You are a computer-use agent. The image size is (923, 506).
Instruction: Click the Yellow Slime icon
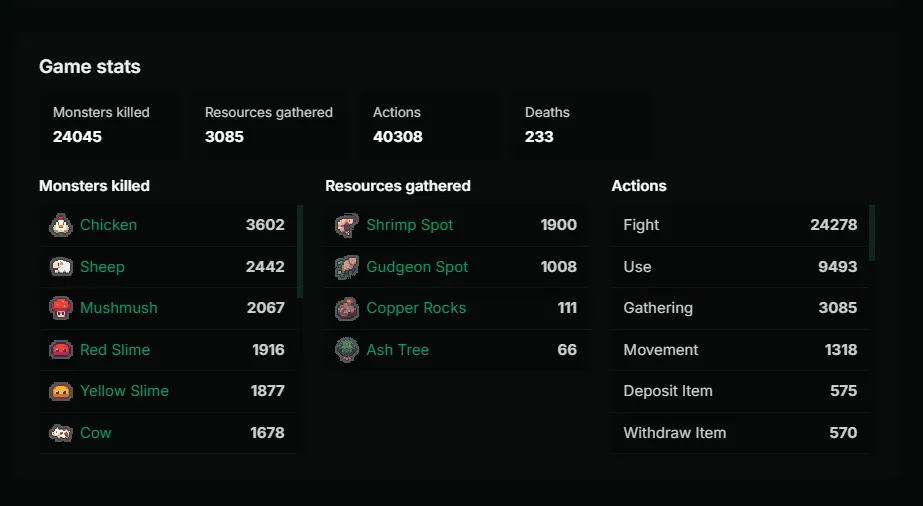pos(61,391)
